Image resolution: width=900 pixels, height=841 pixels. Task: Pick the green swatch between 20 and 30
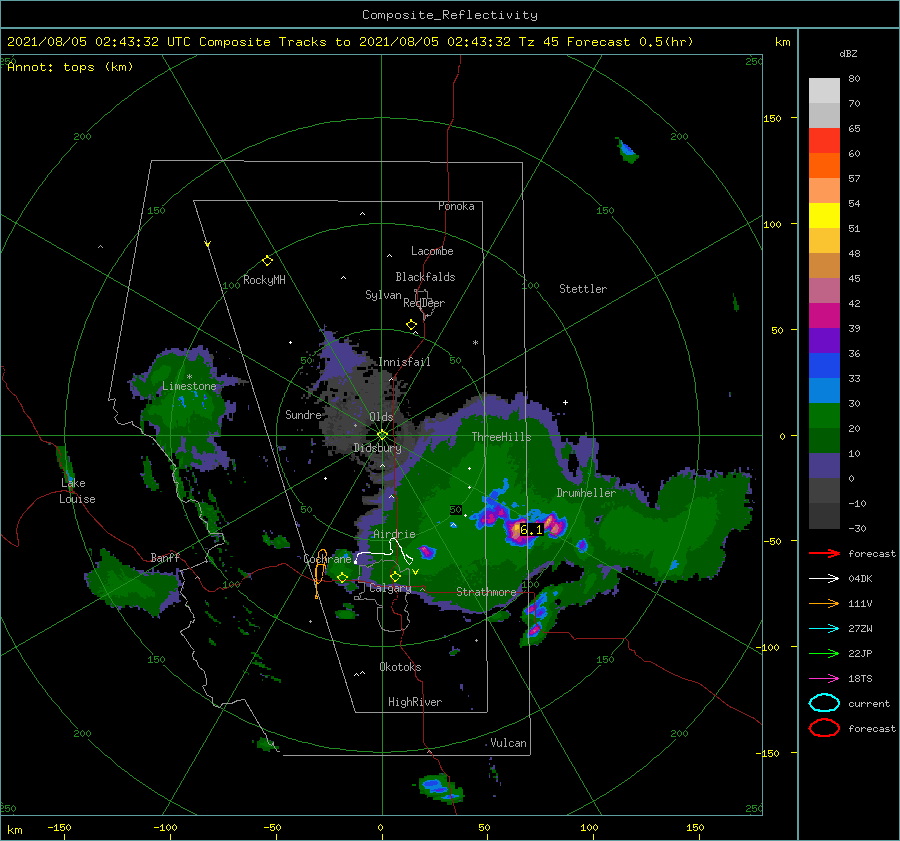824,416
